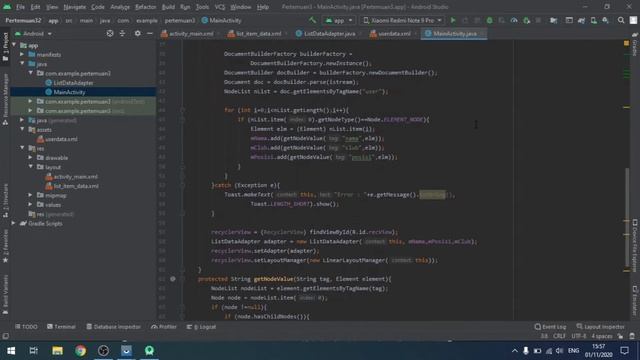Open Task View on the taskbar
640x360 pixels.
click(34, 351)
